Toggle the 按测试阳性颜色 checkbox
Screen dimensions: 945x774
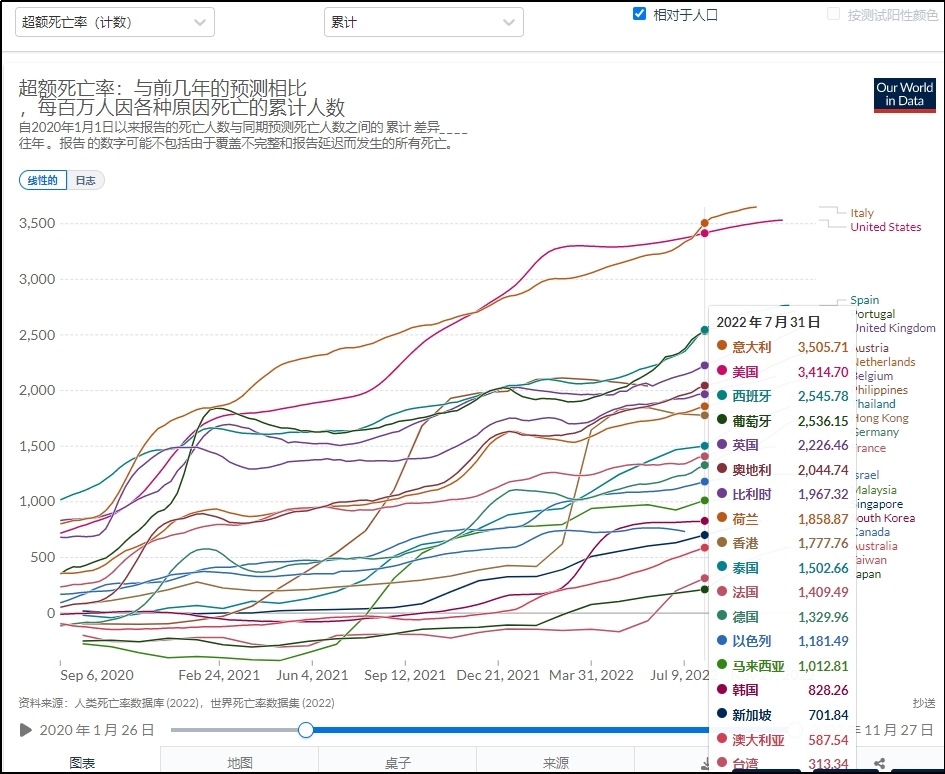tap(834, 14)
